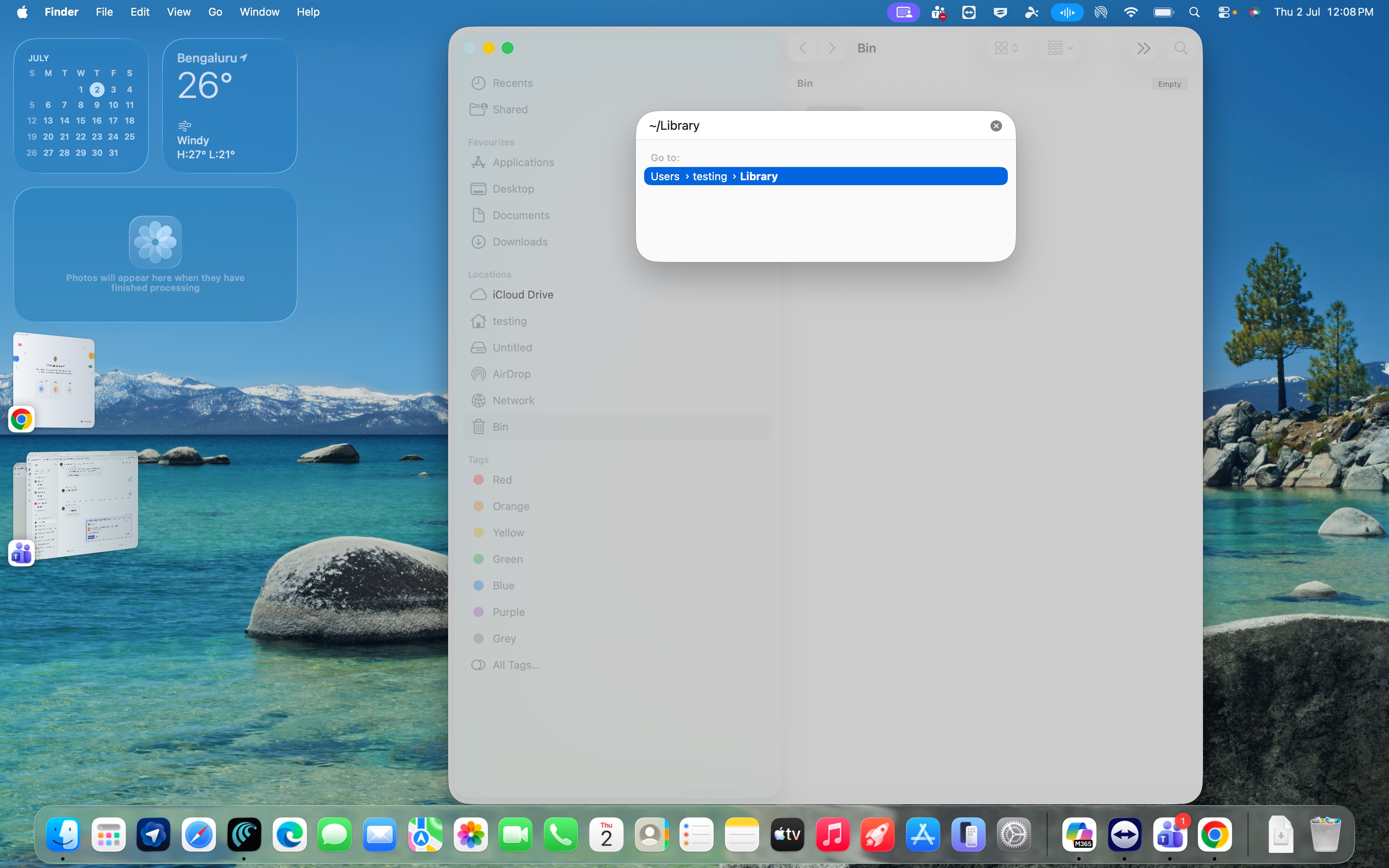Show battery status in menu bar
The image size is (1389, 868).
pyautogui.click(x=1163, y=12)
